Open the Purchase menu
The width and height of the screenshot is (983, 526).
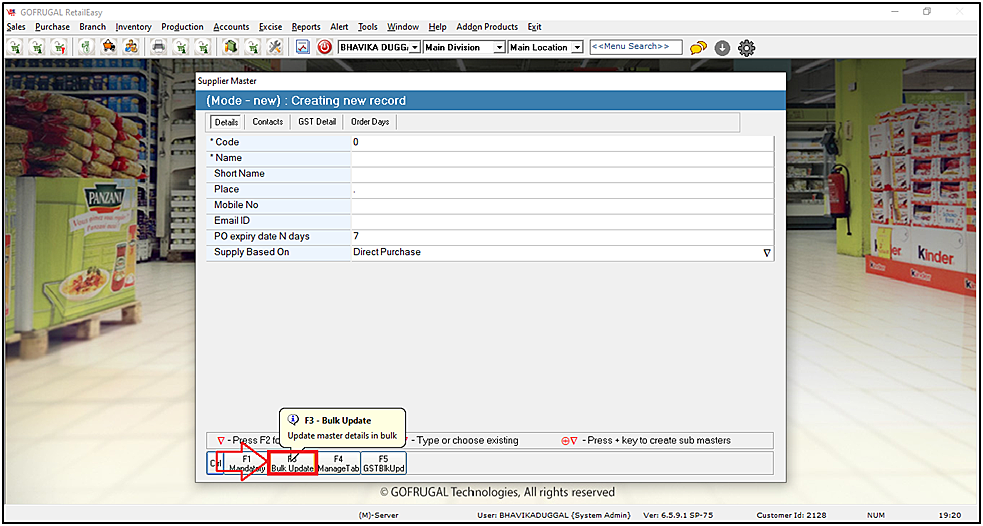point(52,27)
